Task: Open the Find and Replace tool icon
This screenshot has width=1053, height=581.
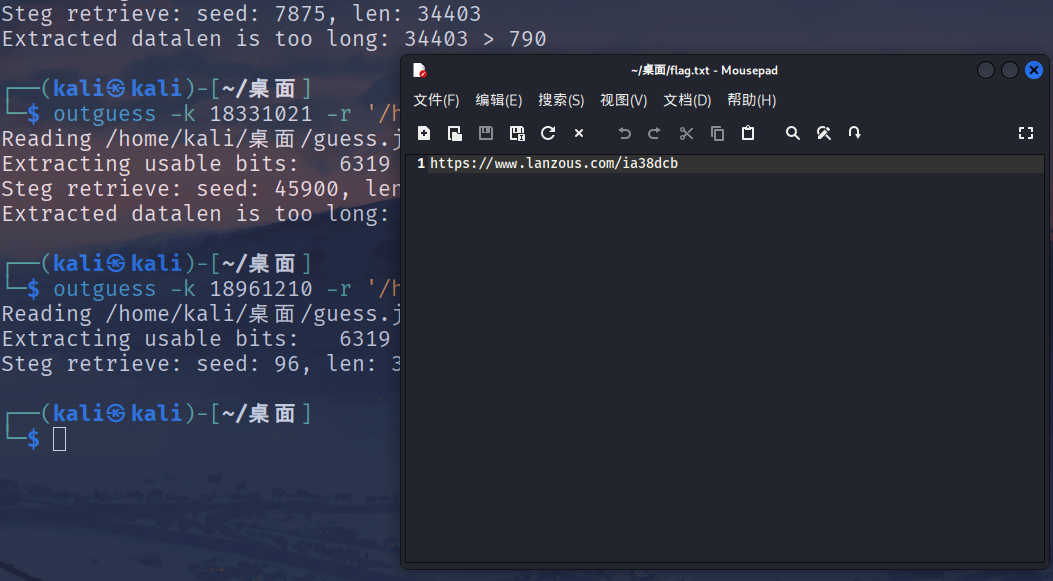Action: pos(824,133)
